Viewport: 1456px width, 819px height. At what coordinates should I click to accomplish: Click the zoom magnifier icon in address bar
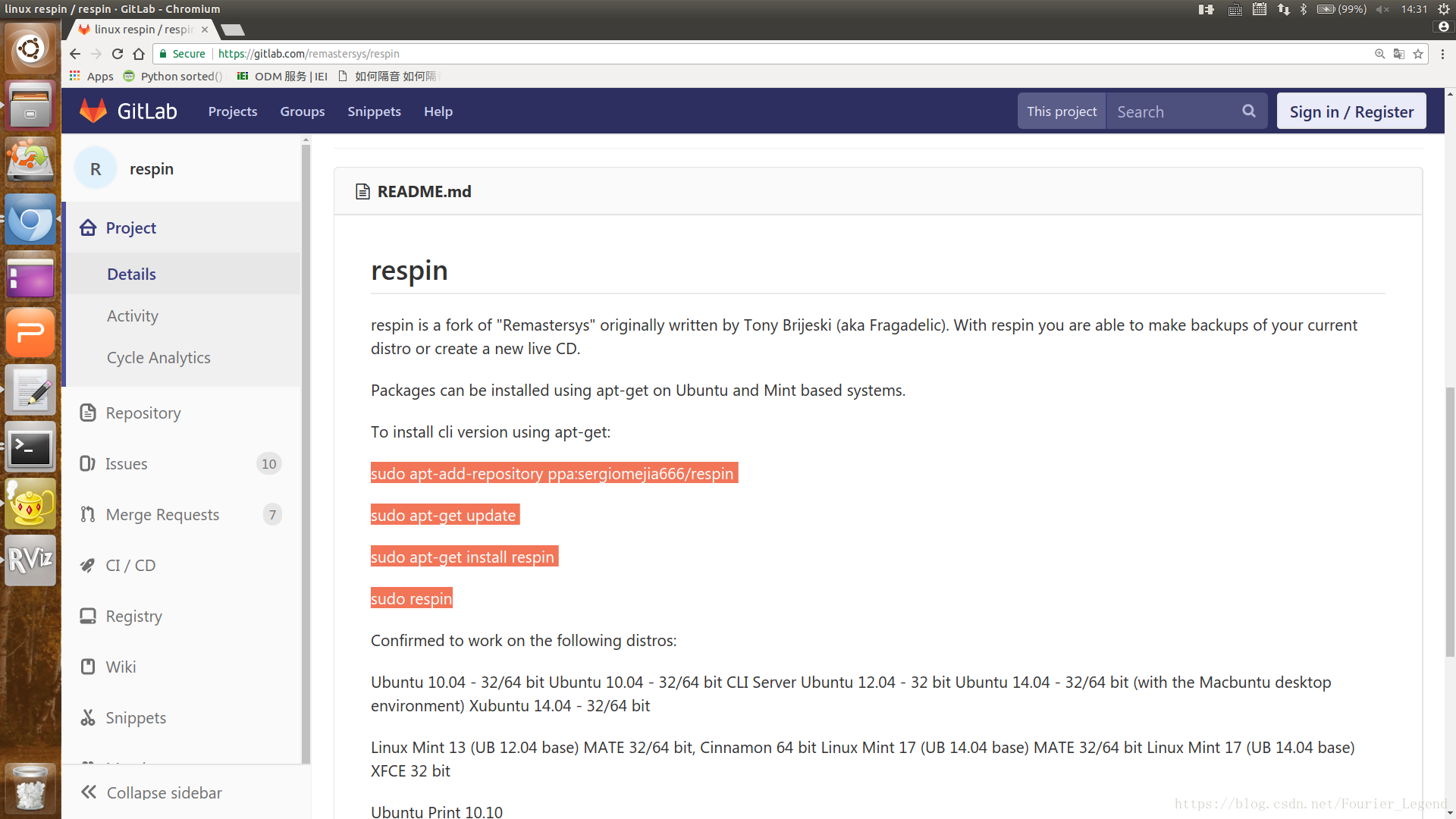1380,54
